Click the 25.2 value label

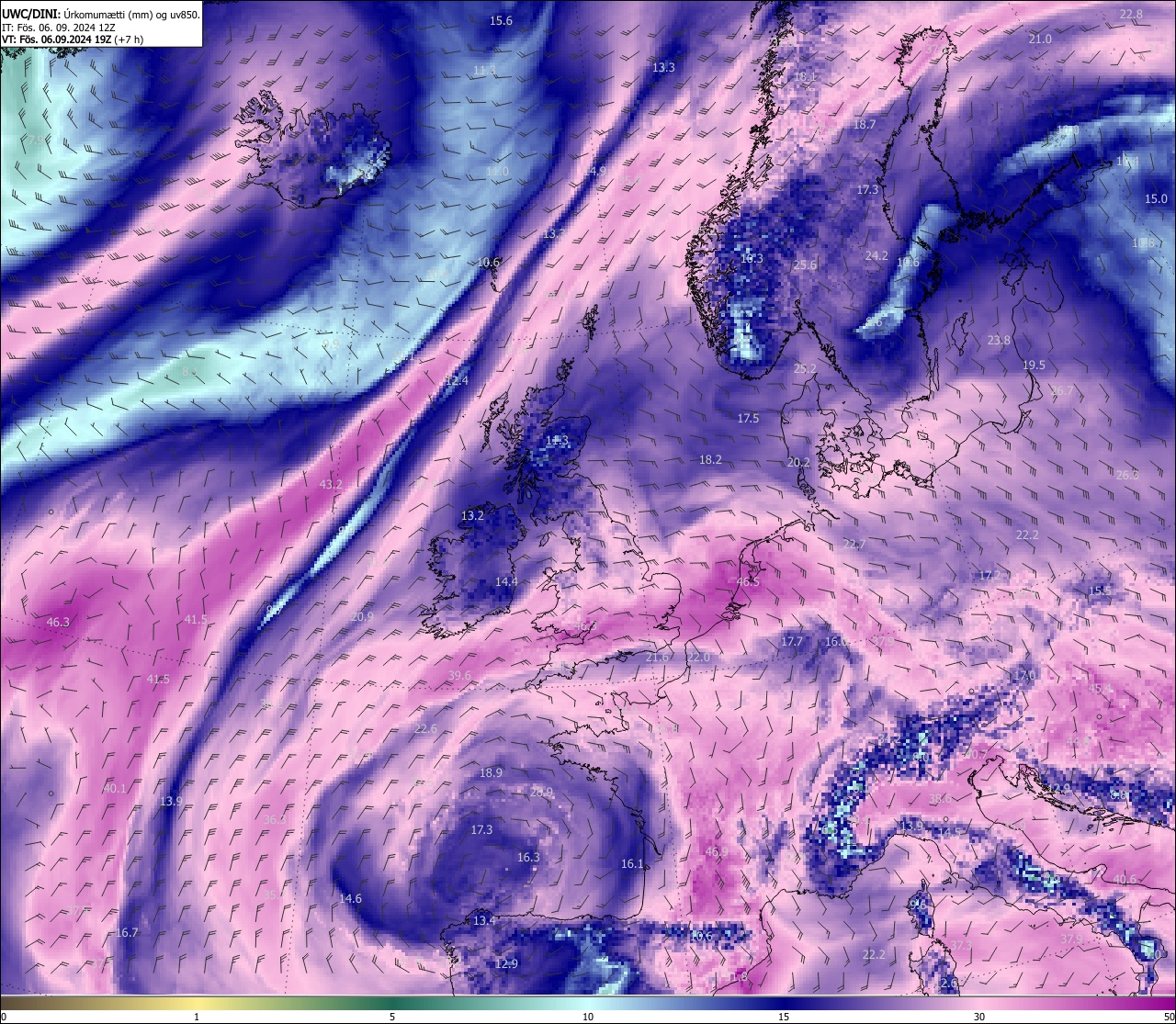[805, 368]
